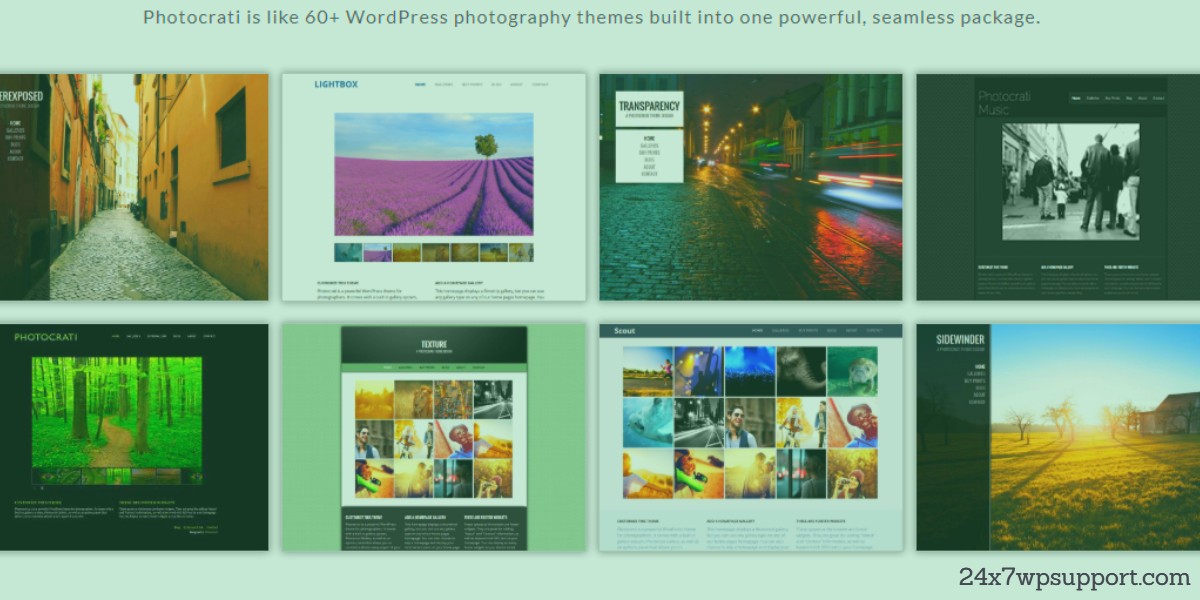Click the man with sunglasses photo in Scout

click(750, 422)
